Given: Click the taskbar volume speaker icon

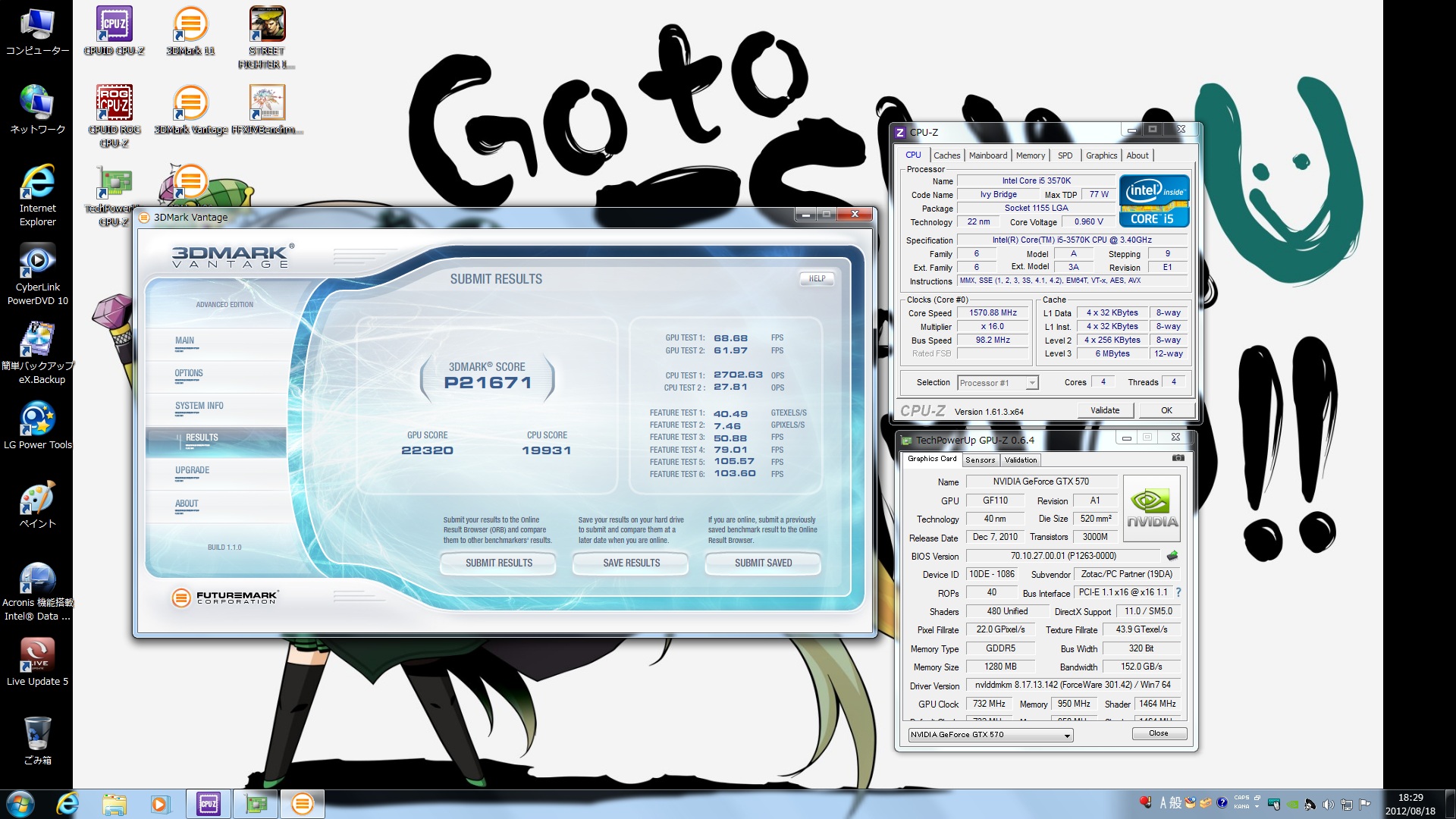Looking at the screenshot, I should coord(1328,804).
